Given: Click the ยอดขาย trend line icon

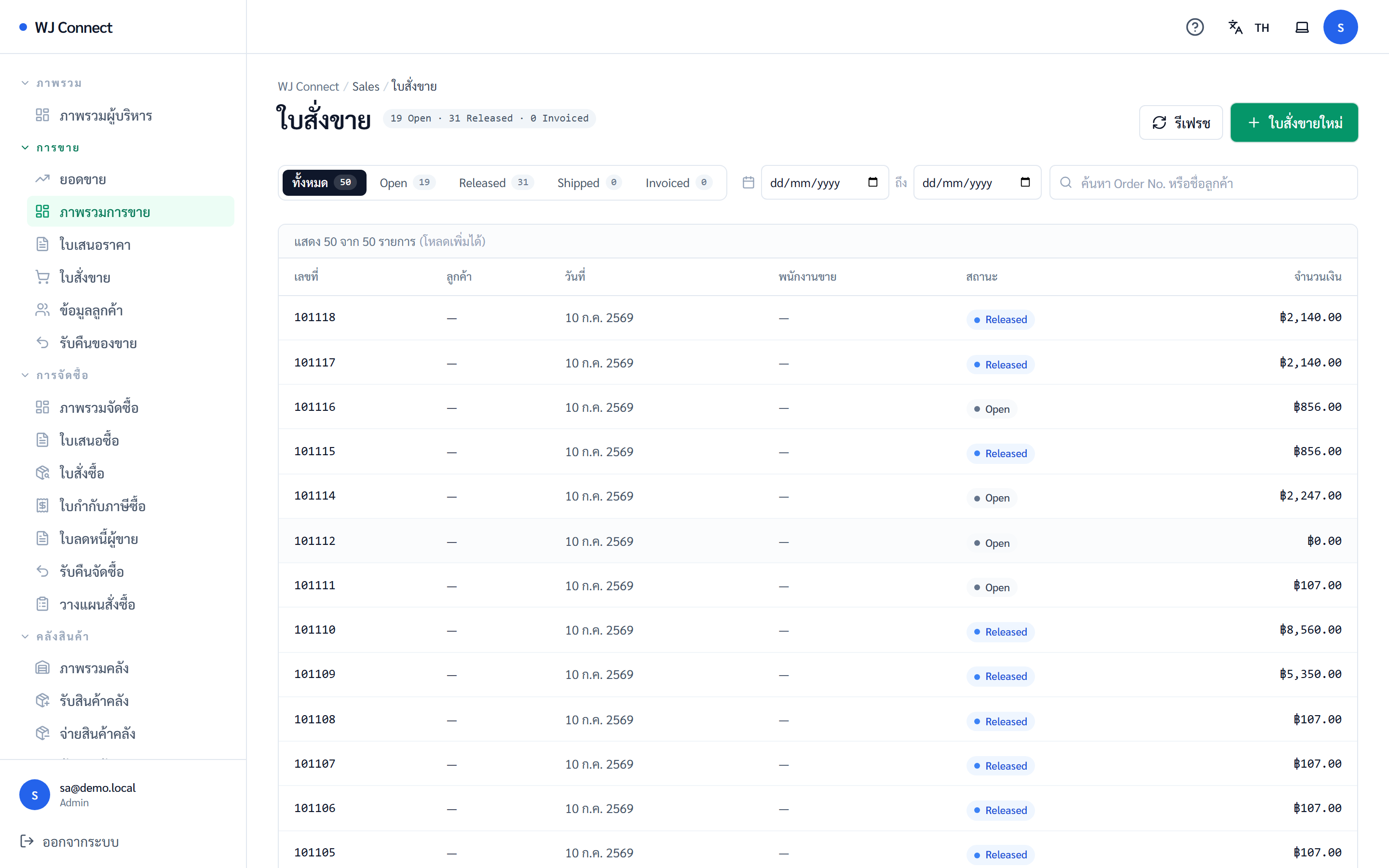Looking at the screenshot, I should pos(42,179).
